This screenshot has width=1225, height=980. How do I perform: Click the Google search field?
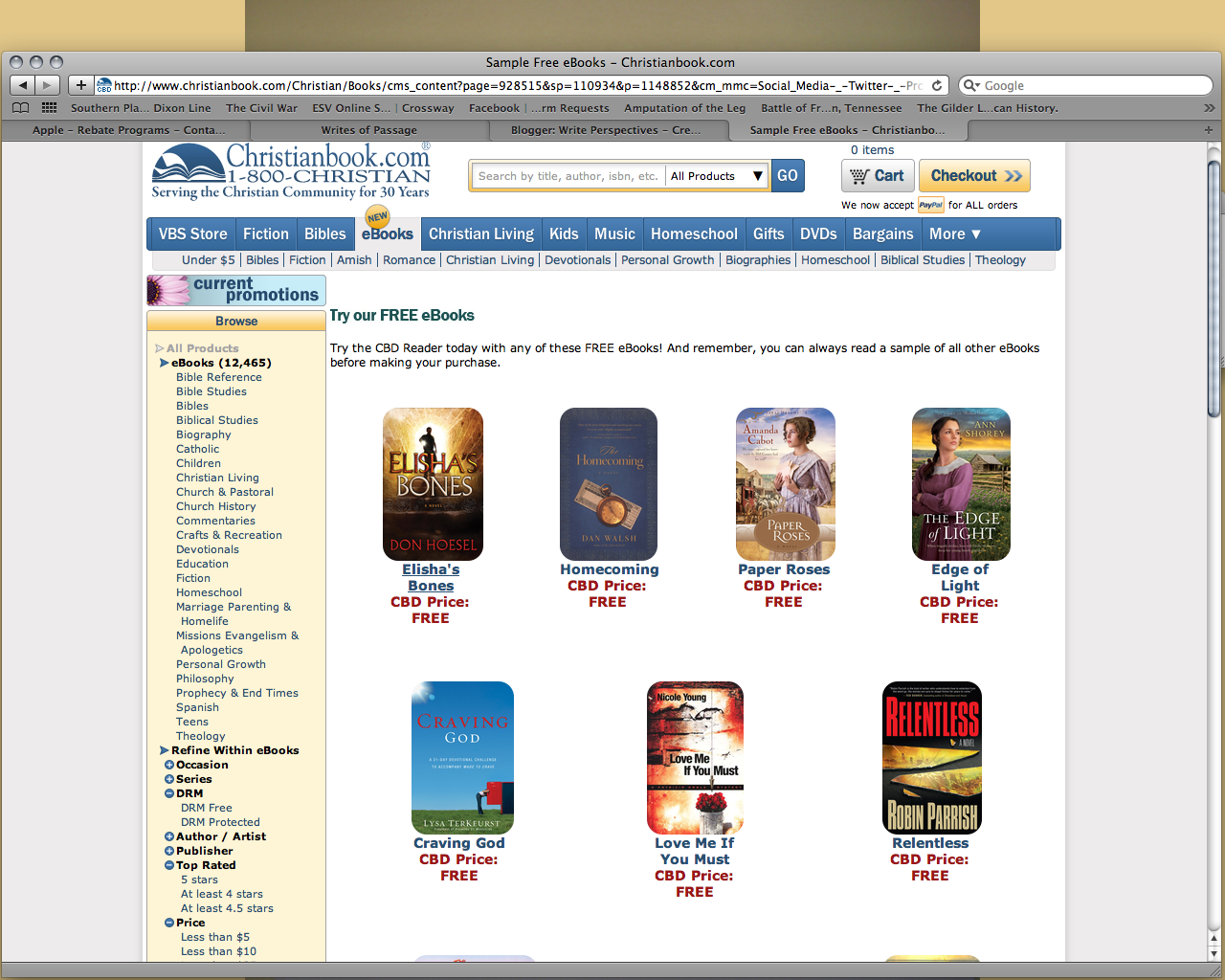pos(1085,85)
